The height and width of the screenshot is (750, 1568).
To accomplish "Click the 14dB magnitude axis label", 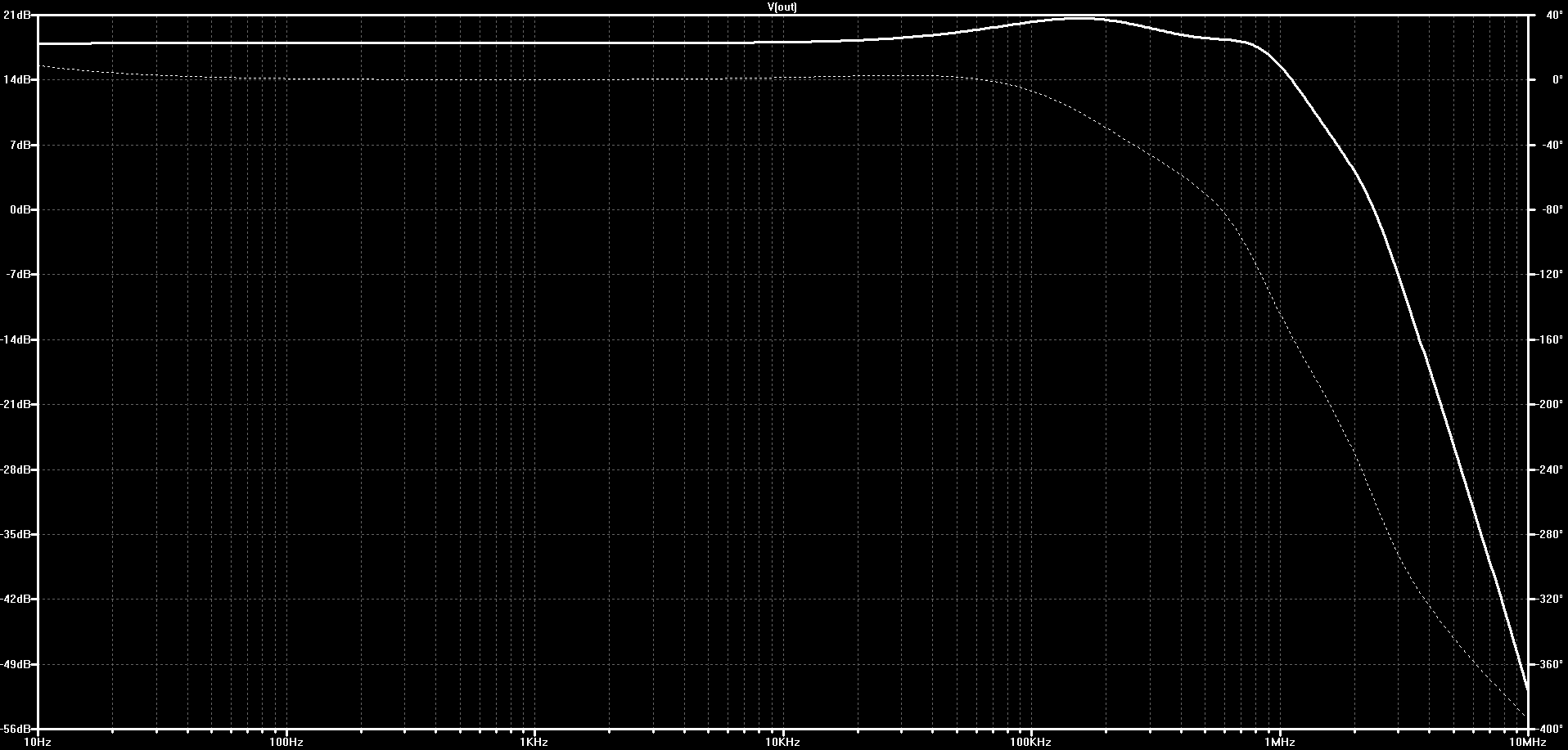I will (x=16, y=80).
